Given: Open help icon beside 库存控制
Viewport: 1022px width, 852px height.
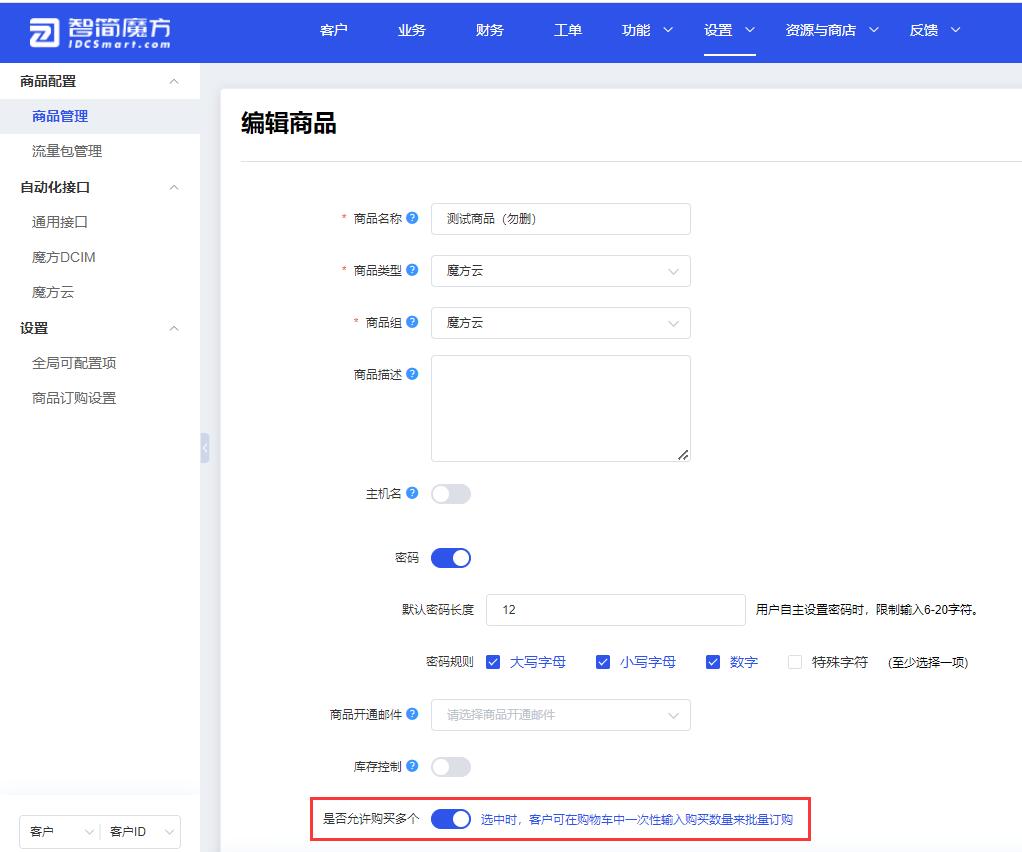Looking at the screenshot, I should pos(412,766).
